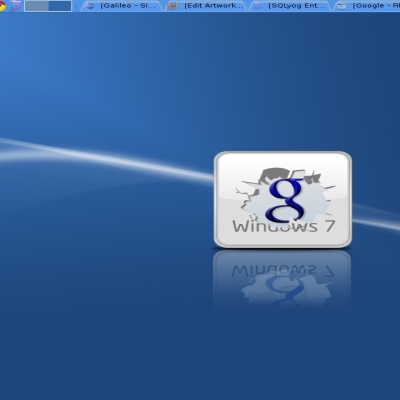The image size is (400, 400).
Task: Open the Chrome launcher icon in panel
Action: point(2,6)
